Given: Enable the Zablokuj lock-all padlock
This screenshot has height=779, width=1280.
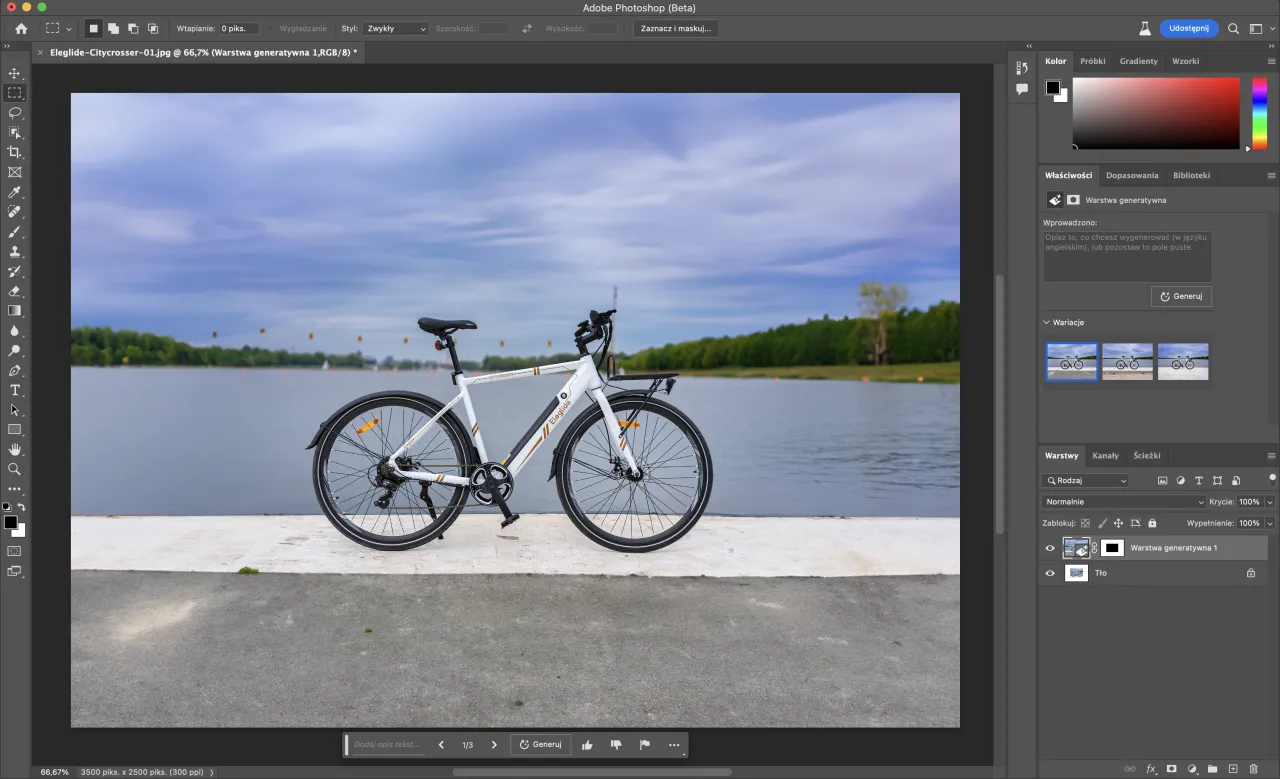Looking at the screenshot, I should 1152,522.
